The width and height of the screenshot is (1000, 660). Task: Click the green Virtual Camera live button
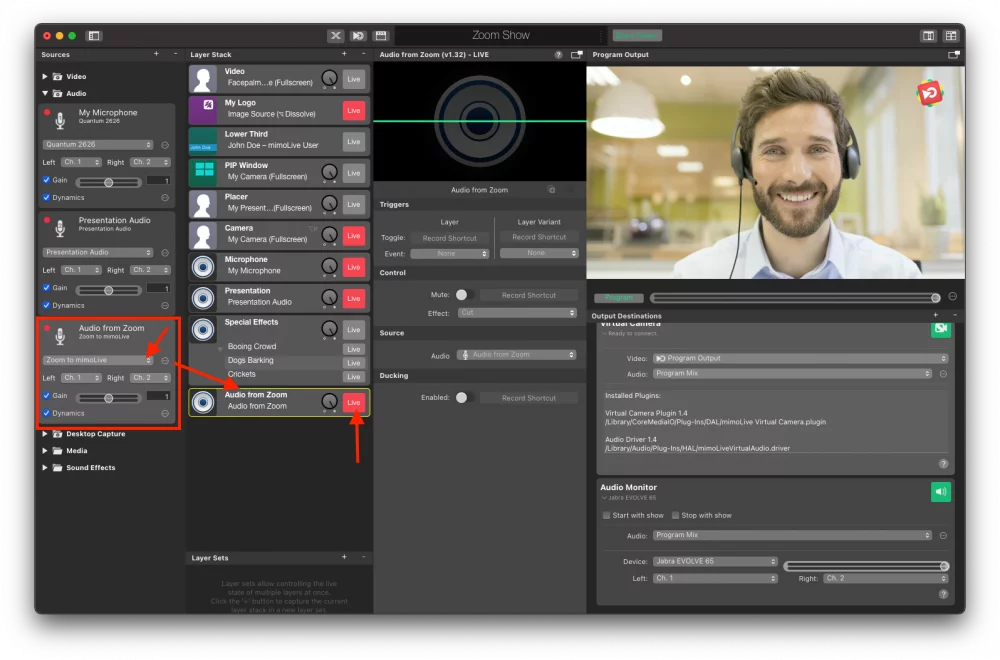941,329
